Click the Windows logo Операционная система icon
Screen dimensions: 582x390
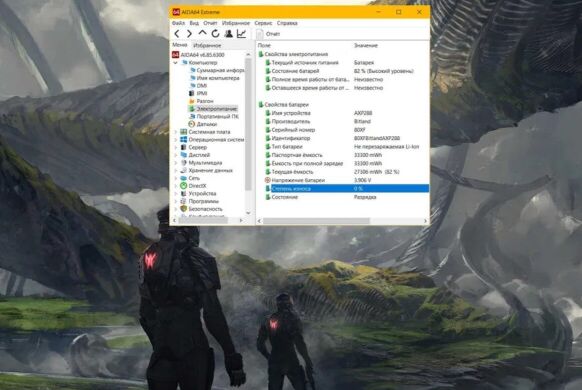[x=183, y=140]
